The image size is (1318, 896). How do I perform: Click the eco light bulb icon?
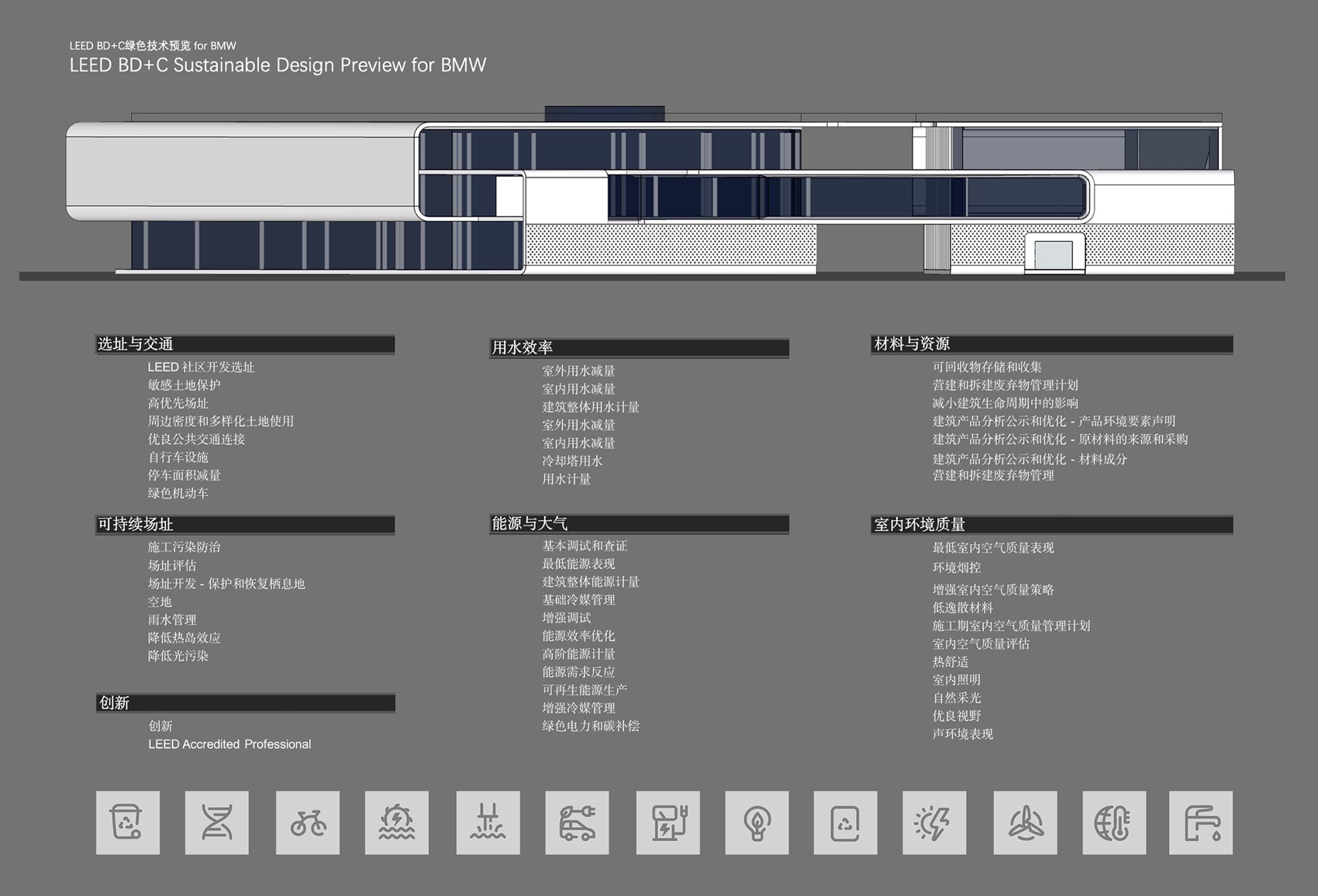point(757,822)
